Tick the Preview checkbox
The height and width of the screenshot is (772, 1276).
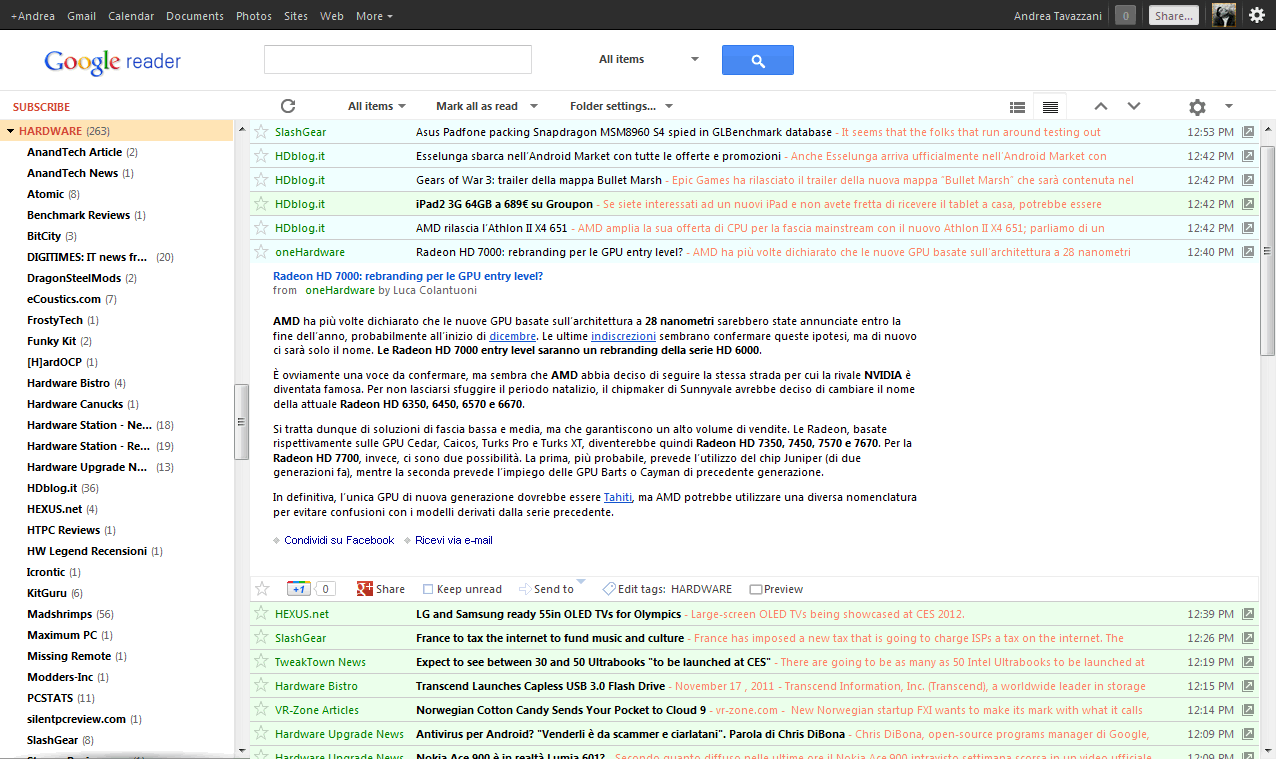coord(755,590)
